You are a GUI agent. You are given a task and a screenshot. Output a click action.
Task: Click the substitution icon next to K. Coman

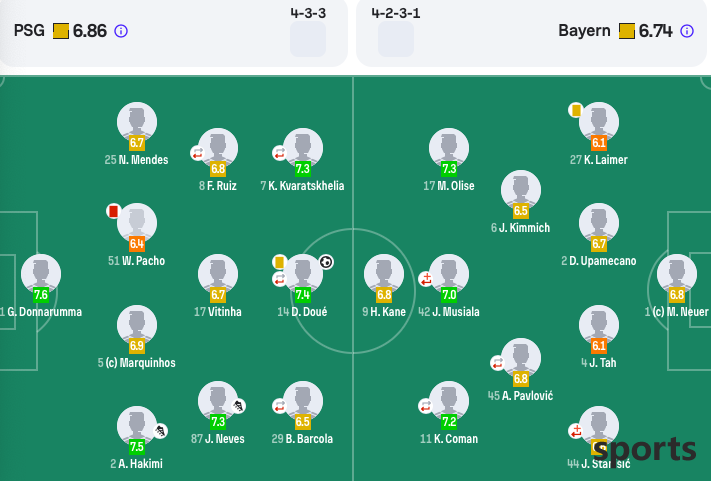[426, 406]
